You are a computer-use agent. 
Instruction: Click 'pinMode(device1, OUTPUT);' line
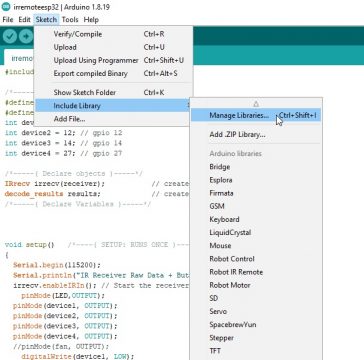click(x=65, y=306)
